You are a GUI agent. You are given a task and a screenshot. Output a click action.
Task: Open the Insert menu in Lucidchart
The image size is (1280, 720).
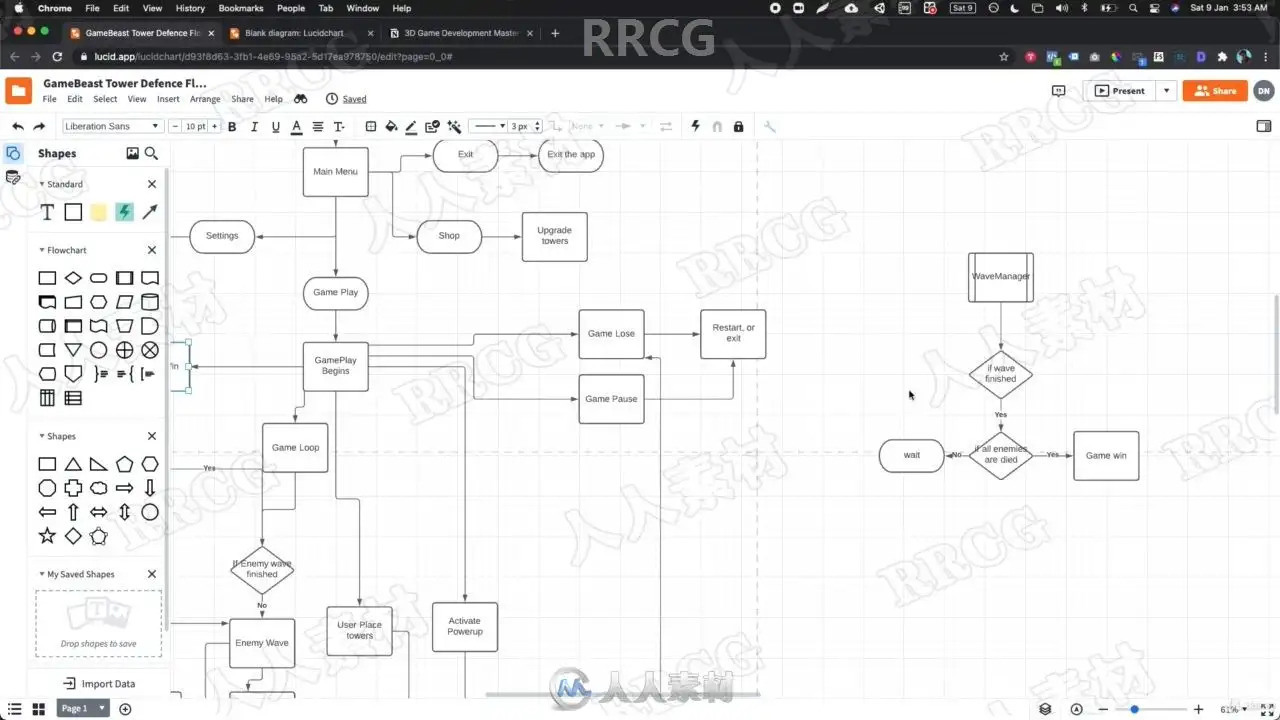(168, 99)
